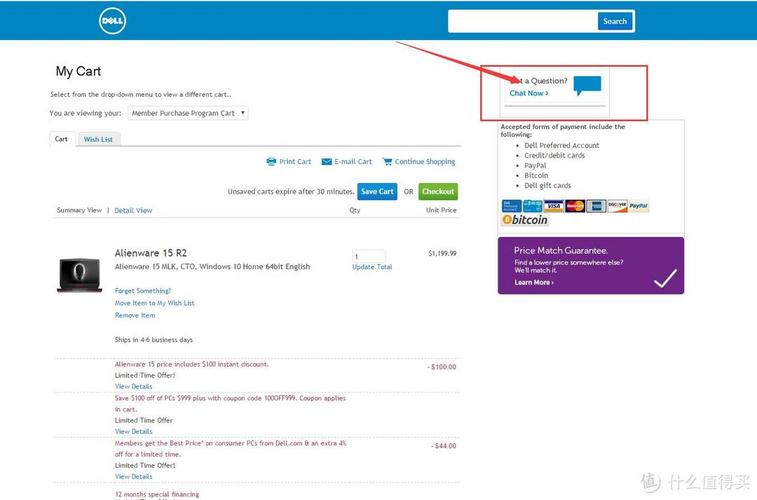Select the Cart tab

coord(61,139)
